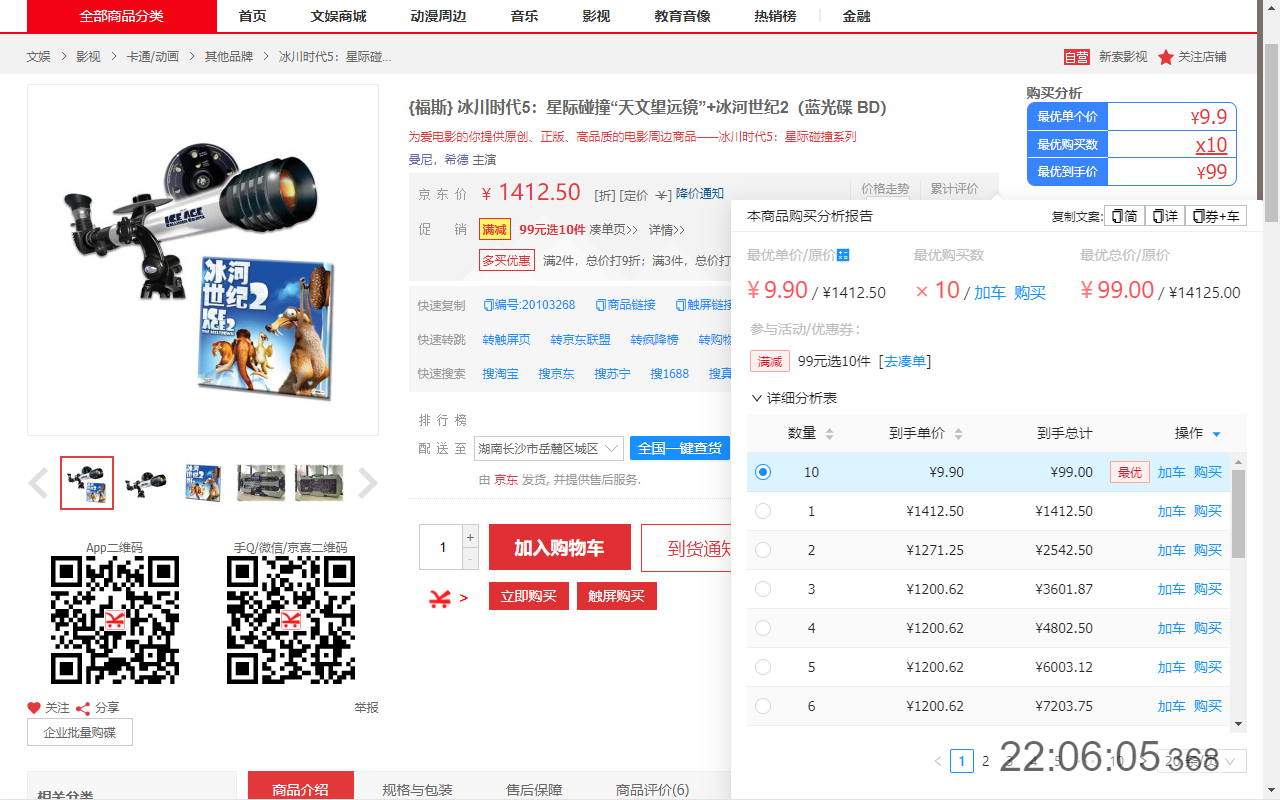
Task: Select the quantity 5 radio button
Action: pos(763,667)
